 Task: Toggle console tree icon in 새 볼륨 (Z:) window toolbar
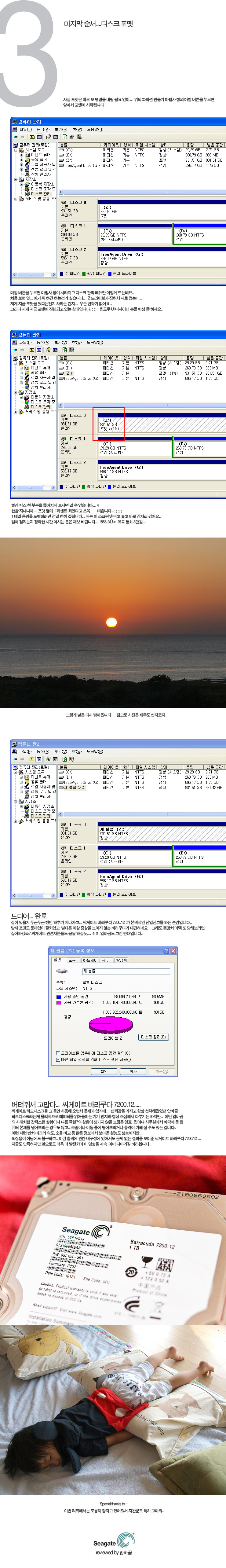point(39,759)
